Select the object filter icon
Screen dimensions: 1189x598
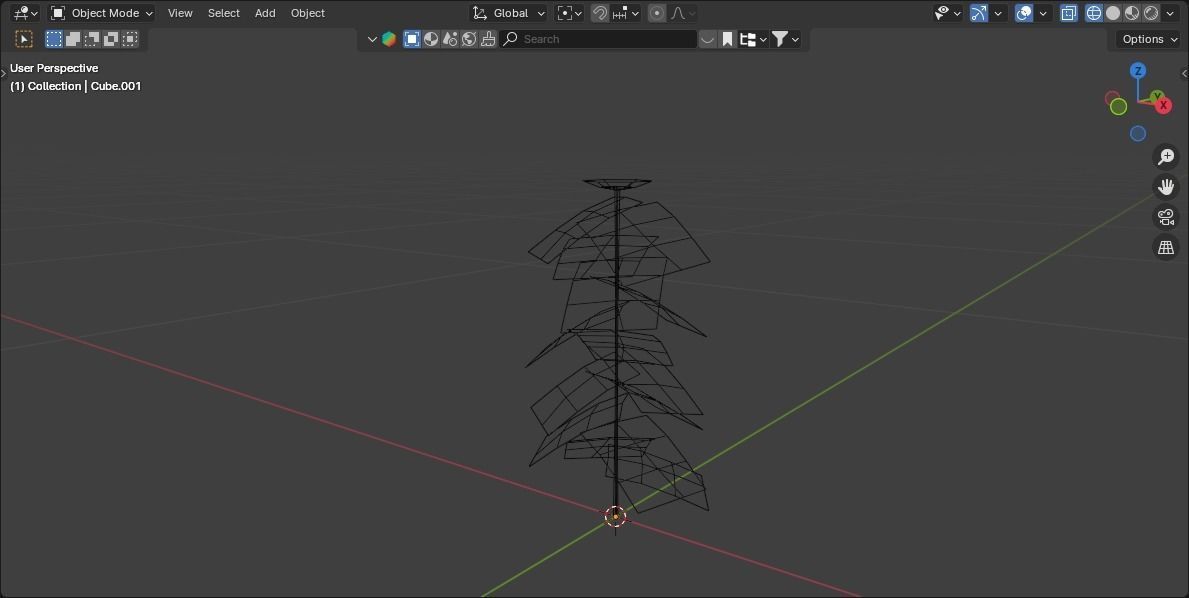[412, 39]
